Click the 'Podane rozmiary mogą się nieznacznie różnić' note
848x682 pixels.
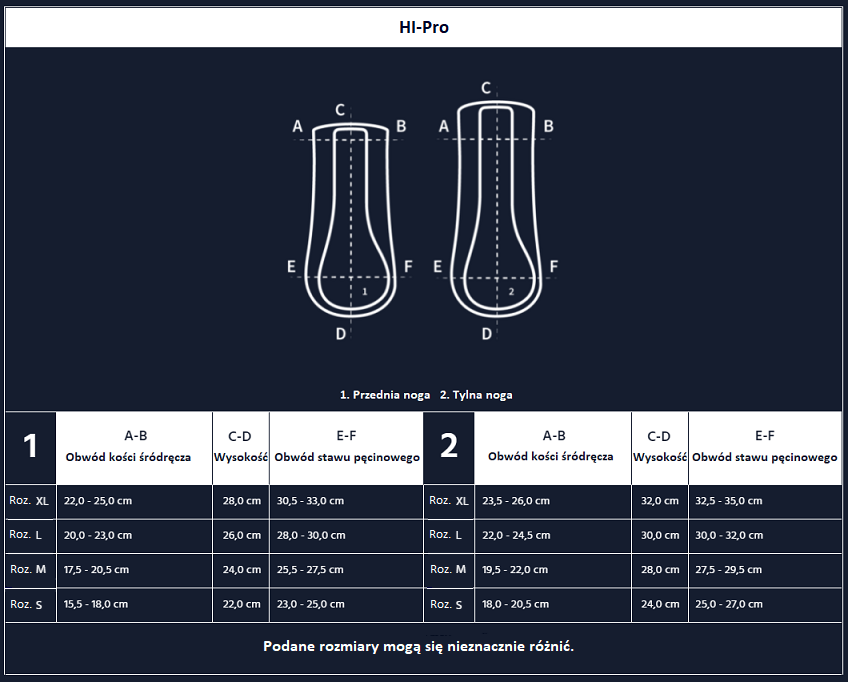pyautogui.click(x=418, y=646)
